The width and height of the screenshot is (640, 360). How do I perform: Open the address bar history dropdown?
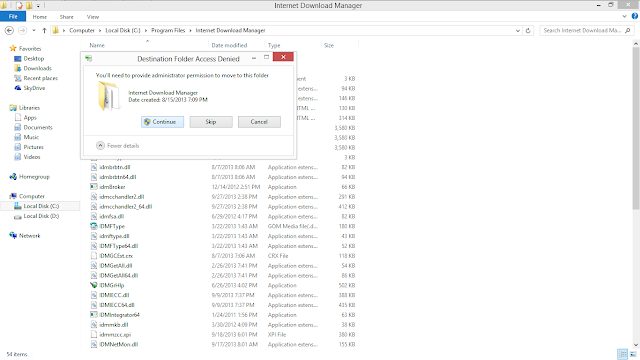point(518,30)
